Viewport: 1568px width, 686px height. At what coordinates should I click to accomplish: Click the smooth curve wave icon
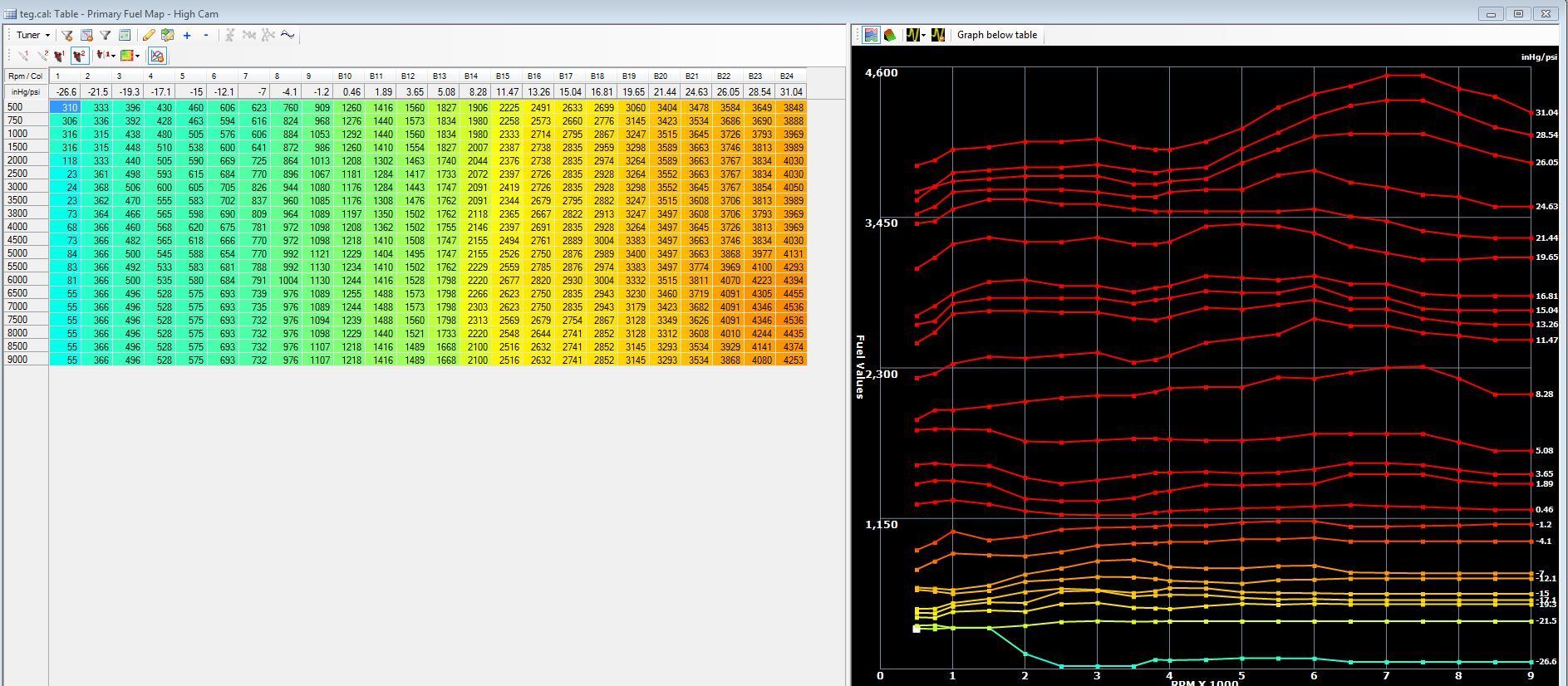288,35
